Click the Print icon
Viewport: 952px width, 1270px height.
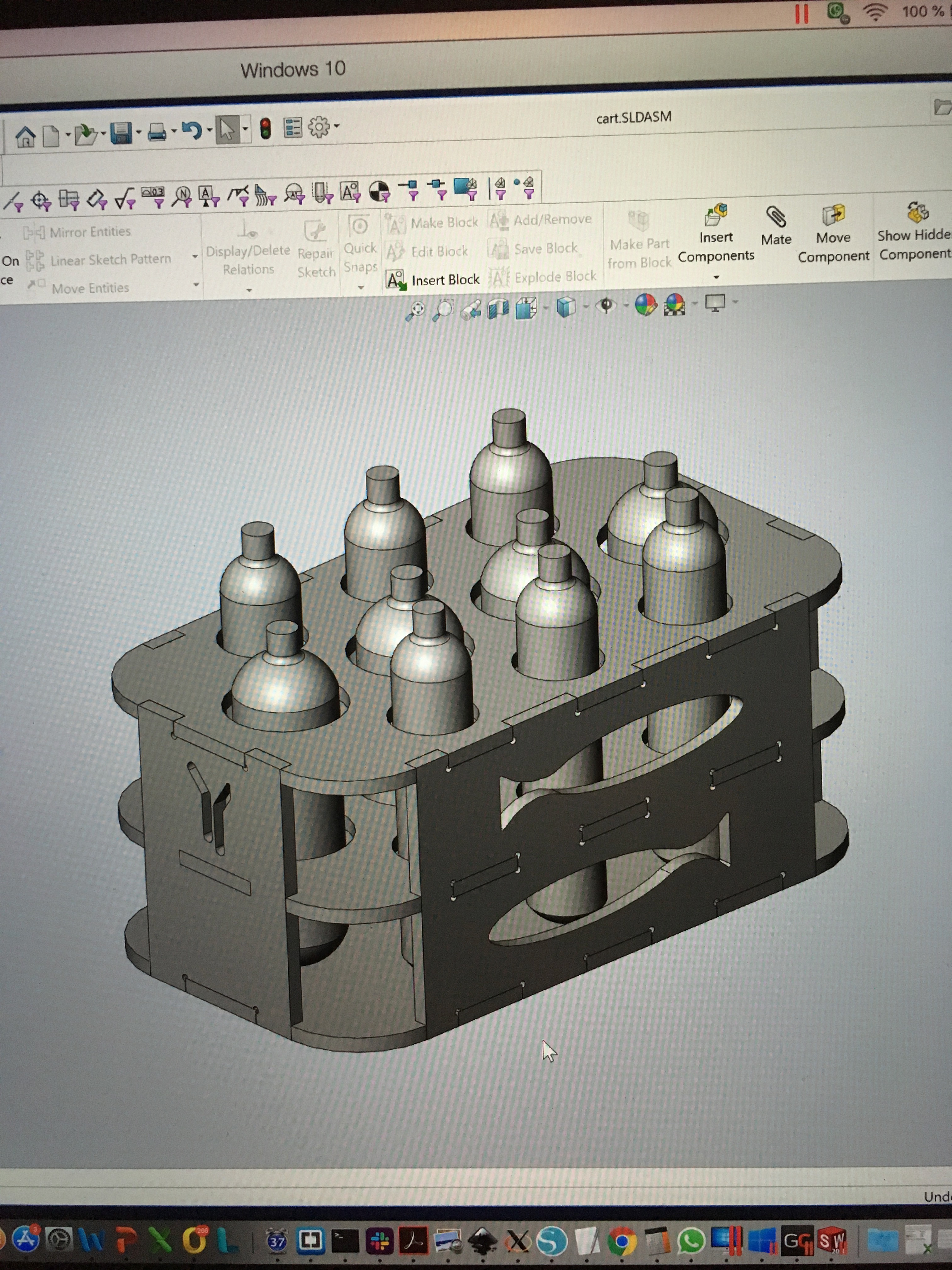click(x=157, y=133)
